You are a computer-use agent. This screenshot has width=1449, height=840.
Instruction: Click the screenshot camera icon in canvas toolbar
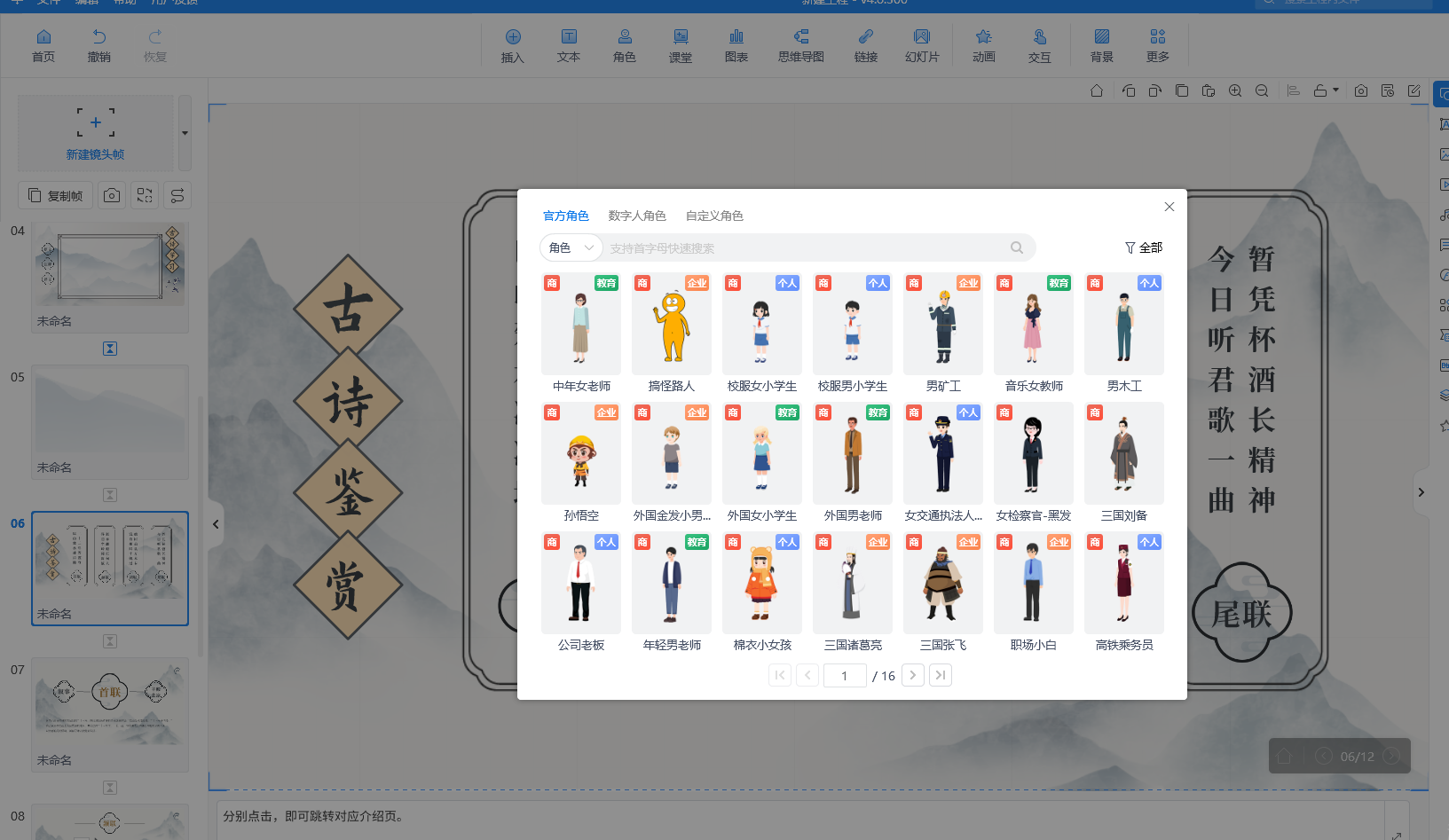[1361, 90]
